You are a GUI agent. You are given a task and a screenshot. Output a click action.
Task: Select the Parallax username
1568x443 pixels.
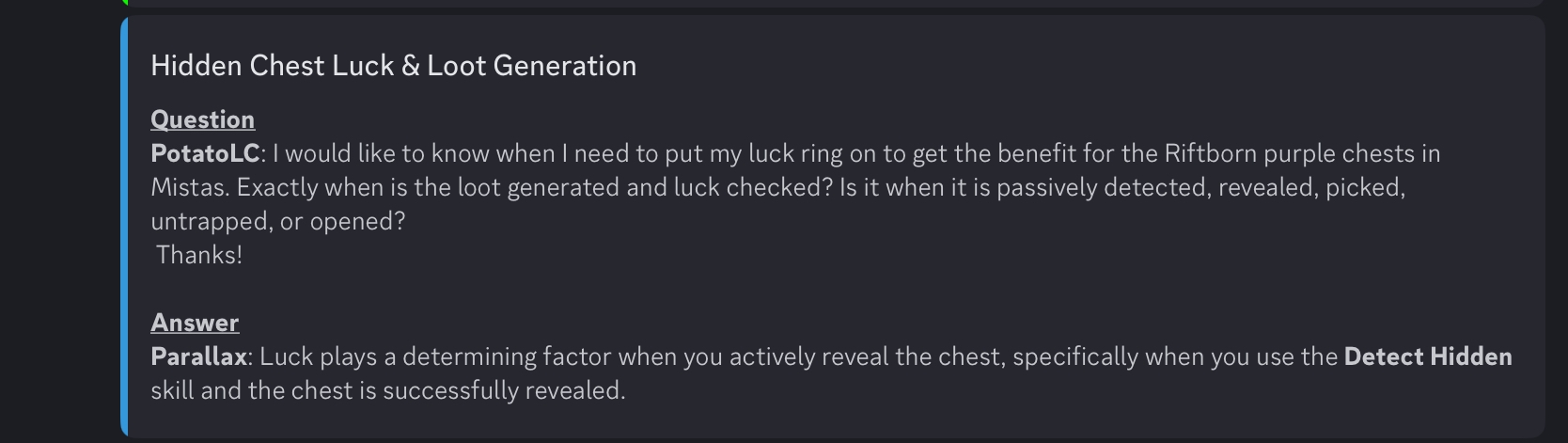point(198,356)
